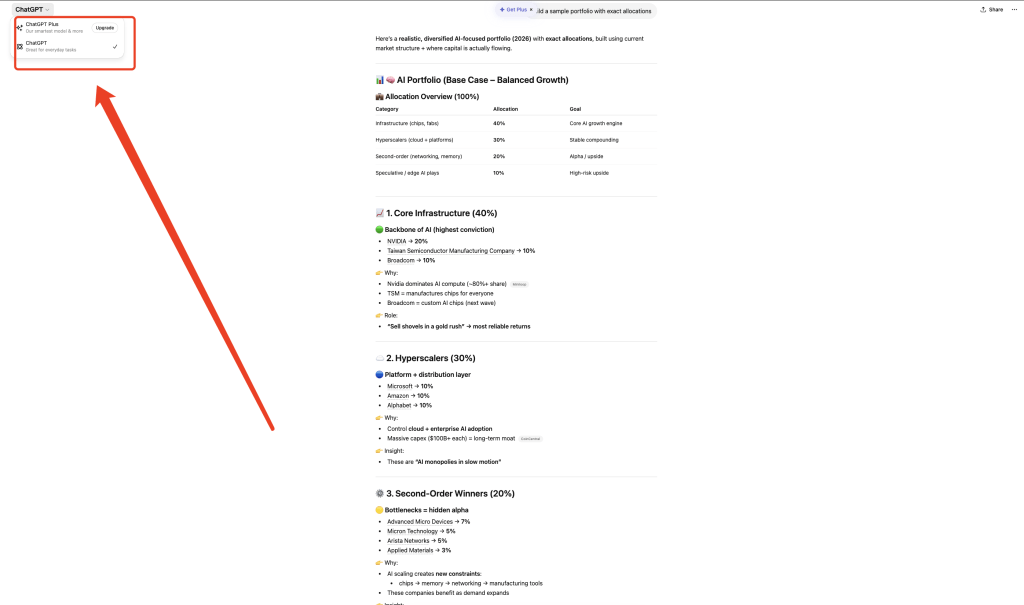
Task: Click the "Microsoft → 10%" bullet
Action: [410, 386]
